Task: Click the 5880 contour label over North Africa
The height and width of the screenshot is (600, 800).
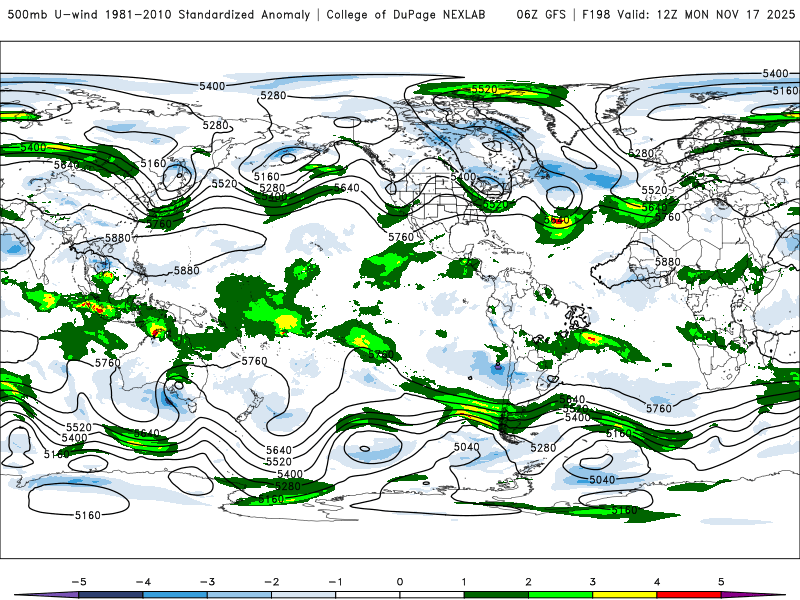Action: tap(668, 262)
